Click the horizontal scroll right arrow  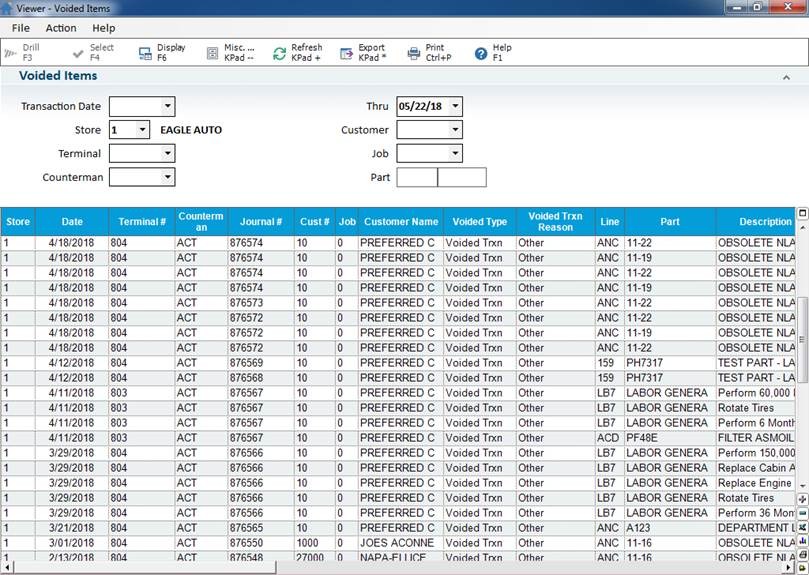click(788, 568)
